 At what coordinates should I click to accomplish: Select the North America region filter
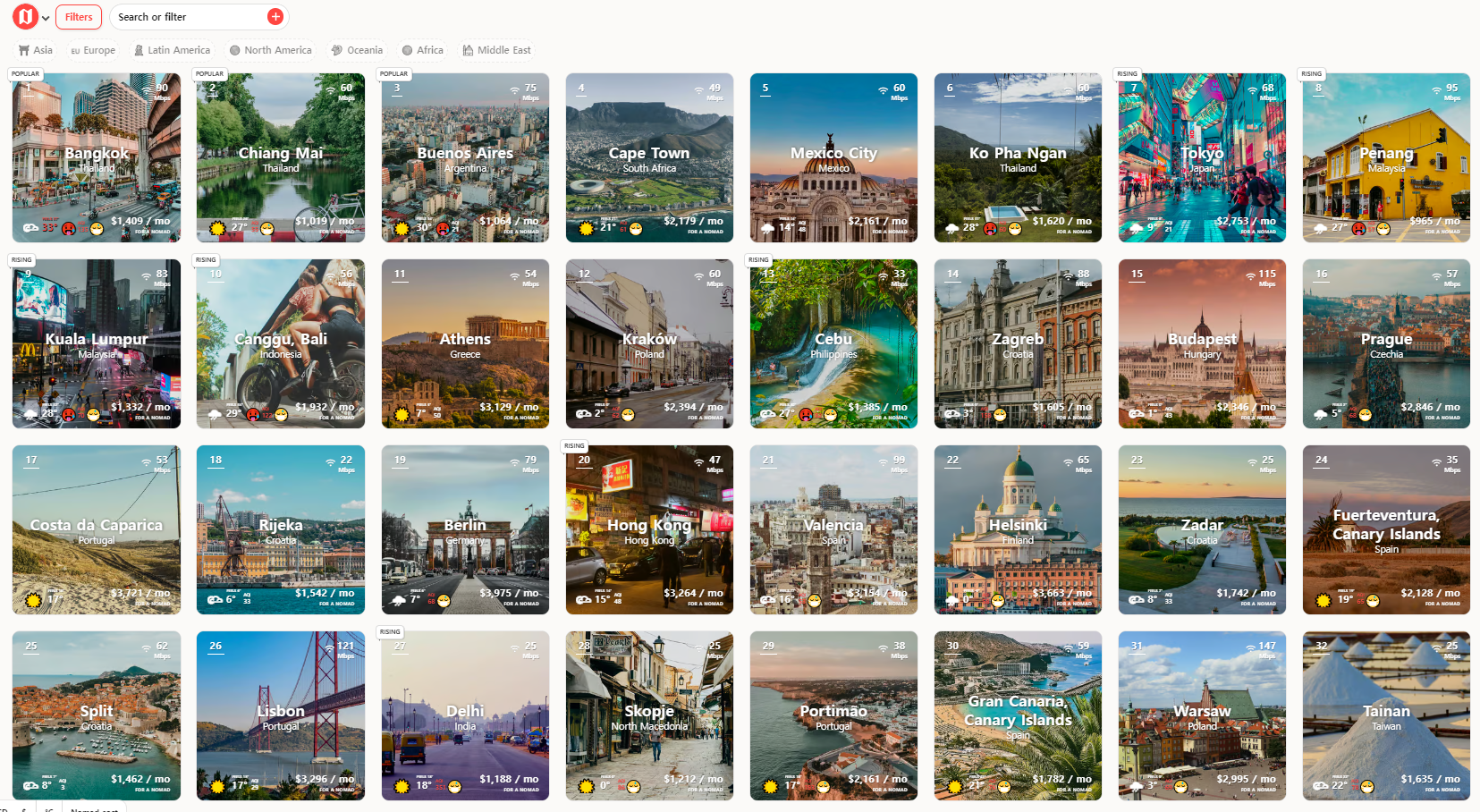coord(271,50)
